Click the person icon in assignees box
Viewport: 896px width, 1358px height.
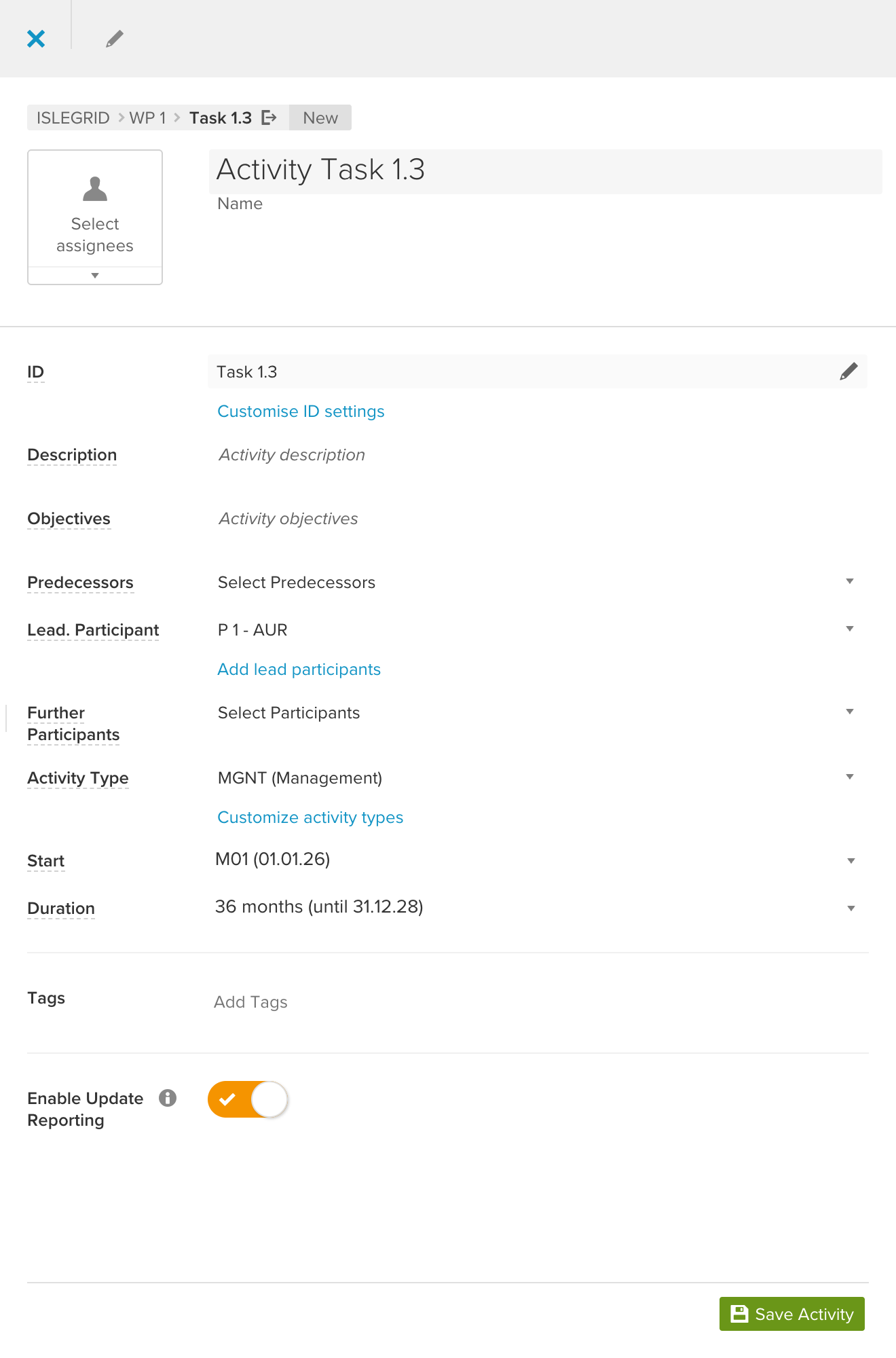[95, 189]
